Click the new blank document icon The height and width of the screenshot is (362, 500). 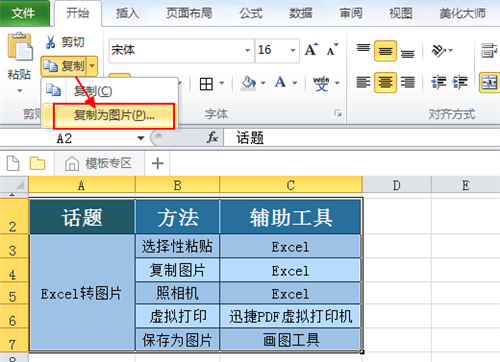(x=13, y=163)
